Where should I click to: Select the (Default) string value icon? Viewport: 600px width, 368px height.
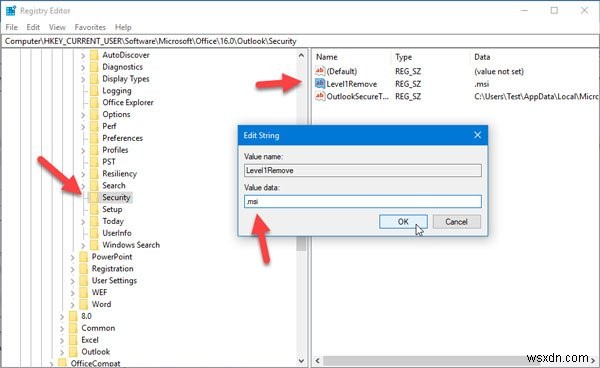pos(320,71)
